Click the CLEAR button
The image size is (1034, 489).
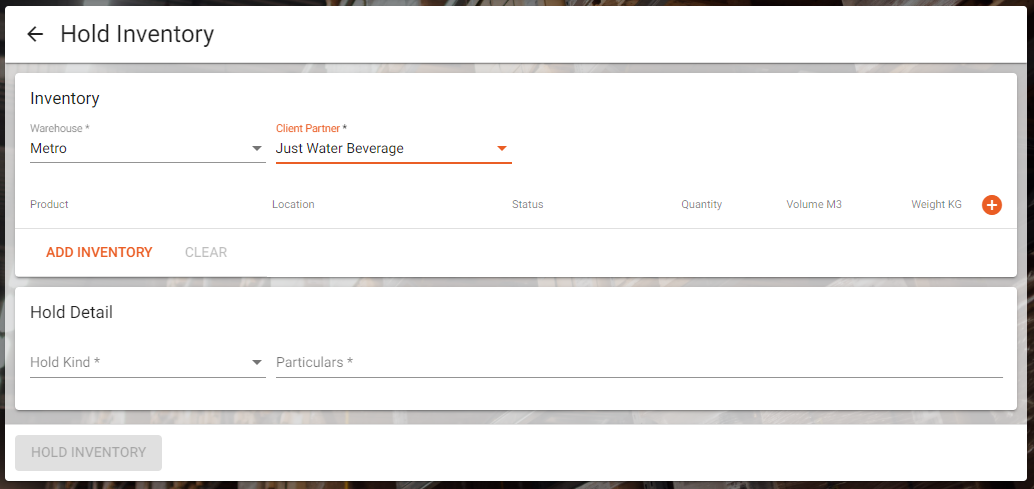click(206, 252)
